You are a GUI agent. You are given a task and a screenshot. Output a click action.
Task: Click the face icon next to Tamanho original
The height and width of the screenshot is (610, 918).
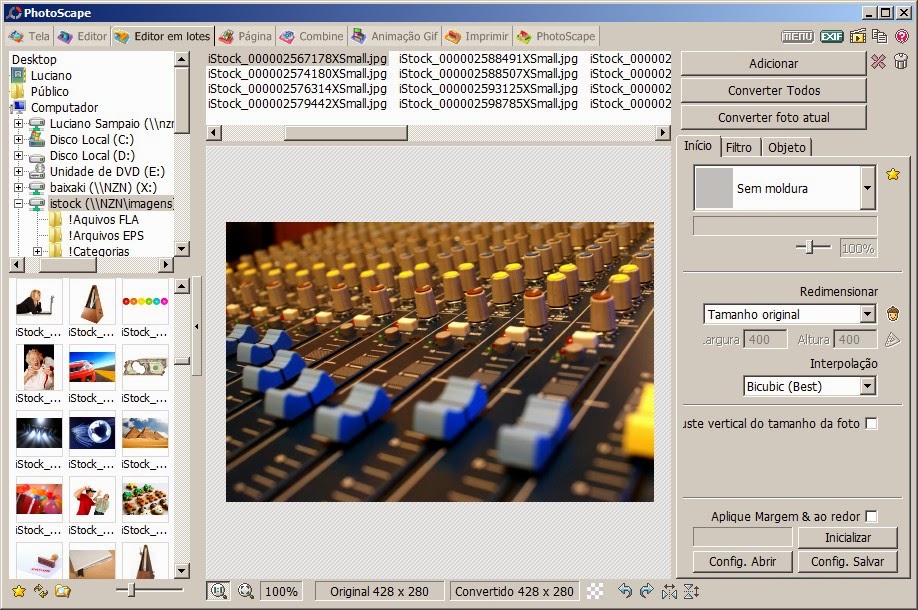(x=893, y=314)
